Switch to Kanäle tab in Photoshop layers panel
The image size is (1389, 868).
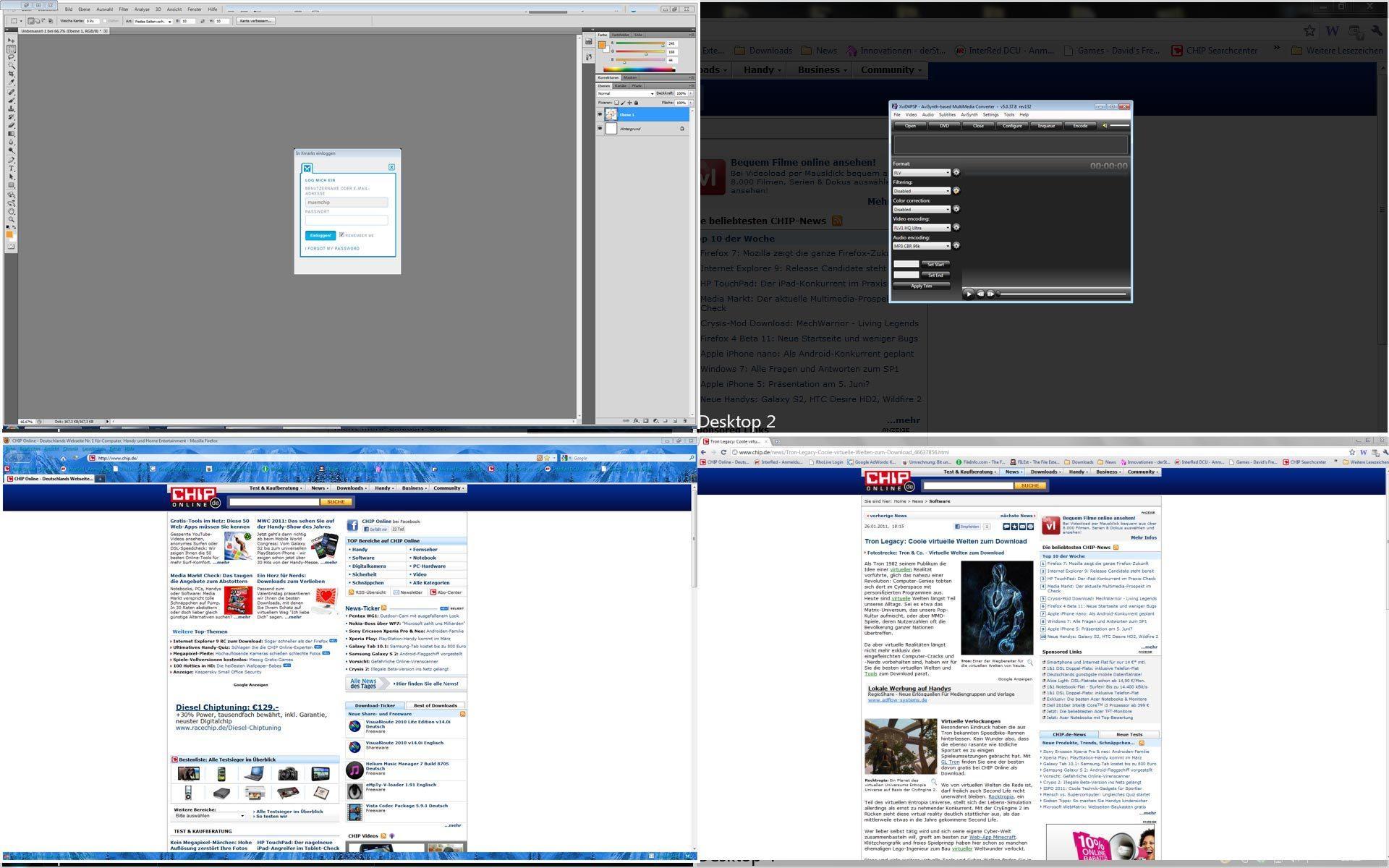[x=621, y=86]
